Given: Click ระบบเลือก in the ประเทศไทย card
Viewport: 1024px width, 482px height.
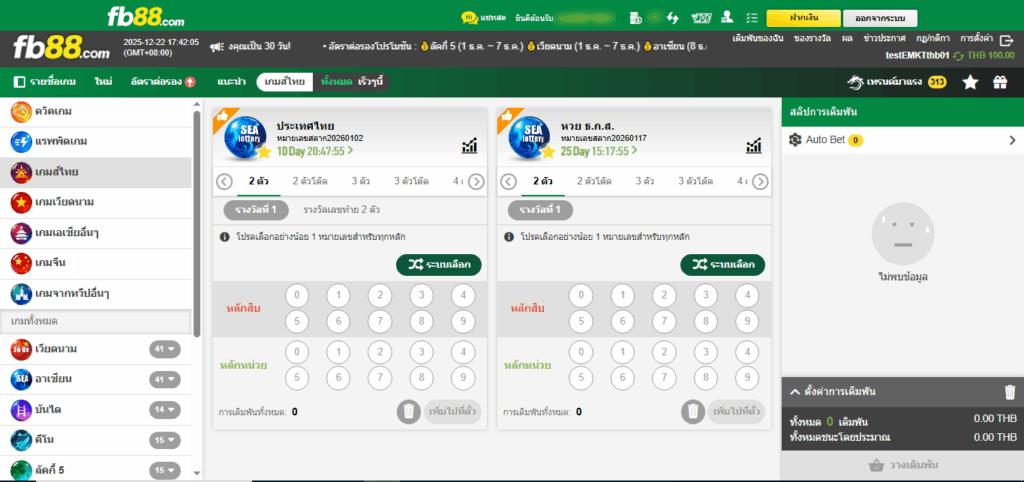Looking at the screenshot, I should pos(438,265).
